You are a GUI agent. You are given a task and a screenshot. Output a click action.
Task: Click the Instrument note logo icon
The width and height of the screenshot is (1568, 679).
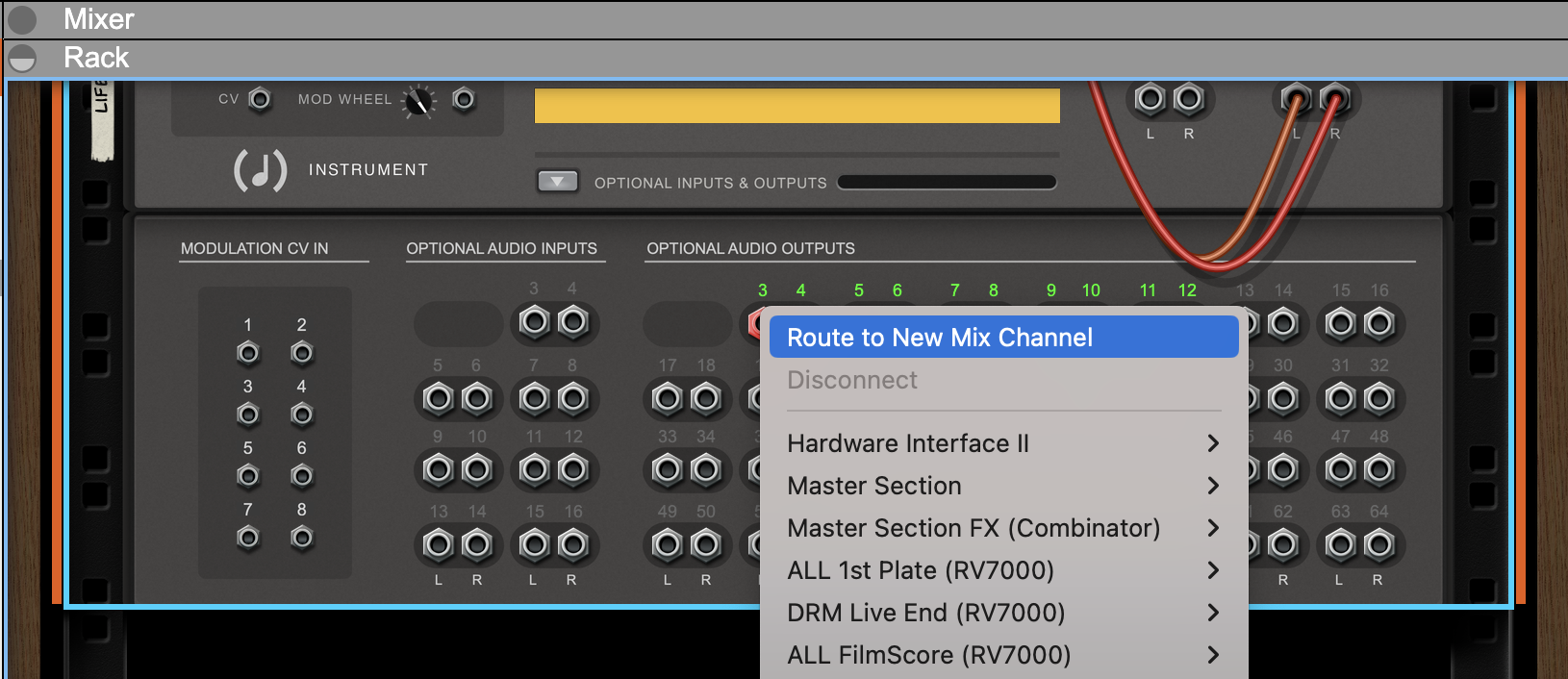click(260, 170)
